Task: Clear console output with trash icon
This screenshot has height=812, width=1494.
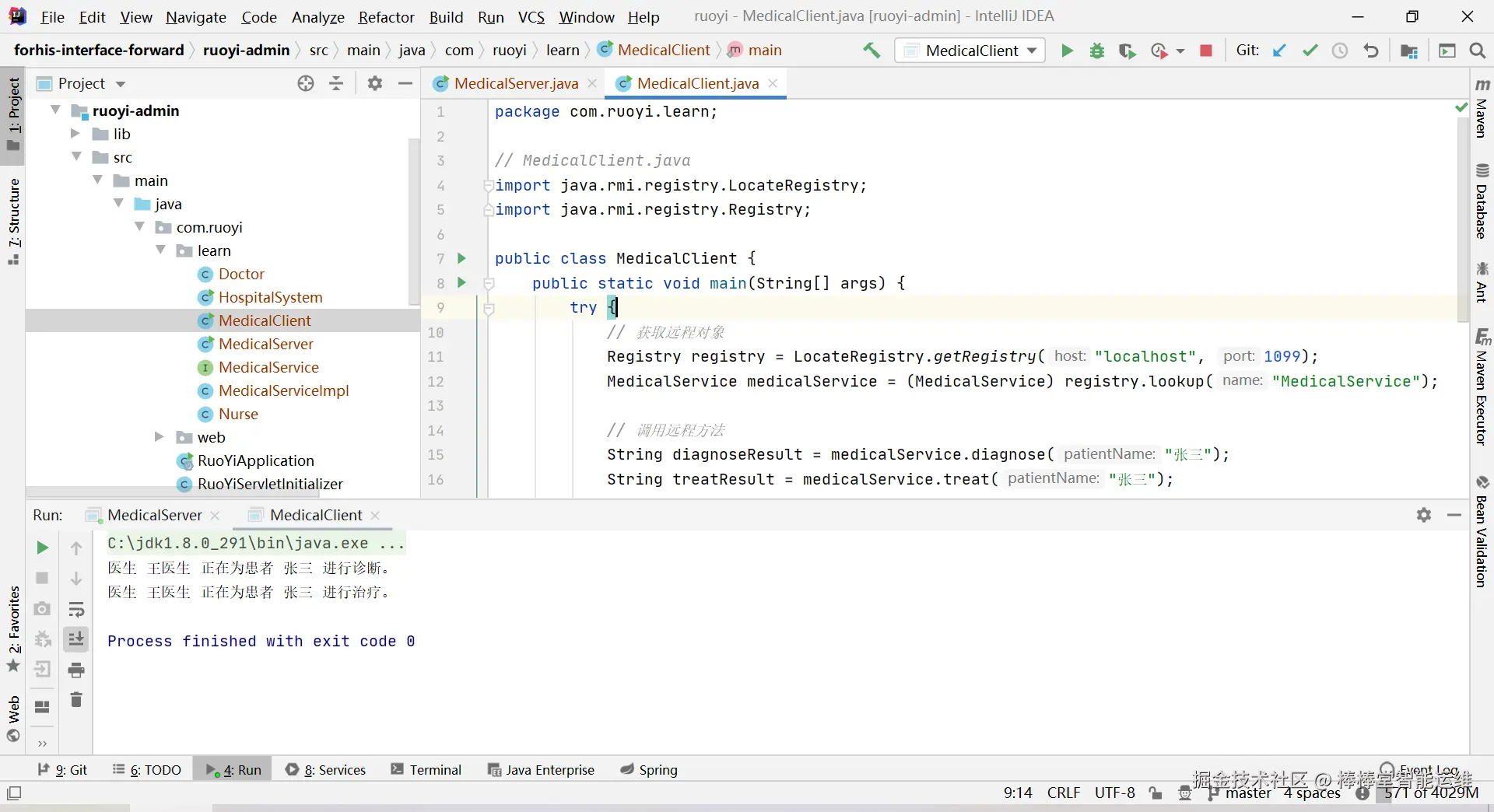Action: pos(76,700)
